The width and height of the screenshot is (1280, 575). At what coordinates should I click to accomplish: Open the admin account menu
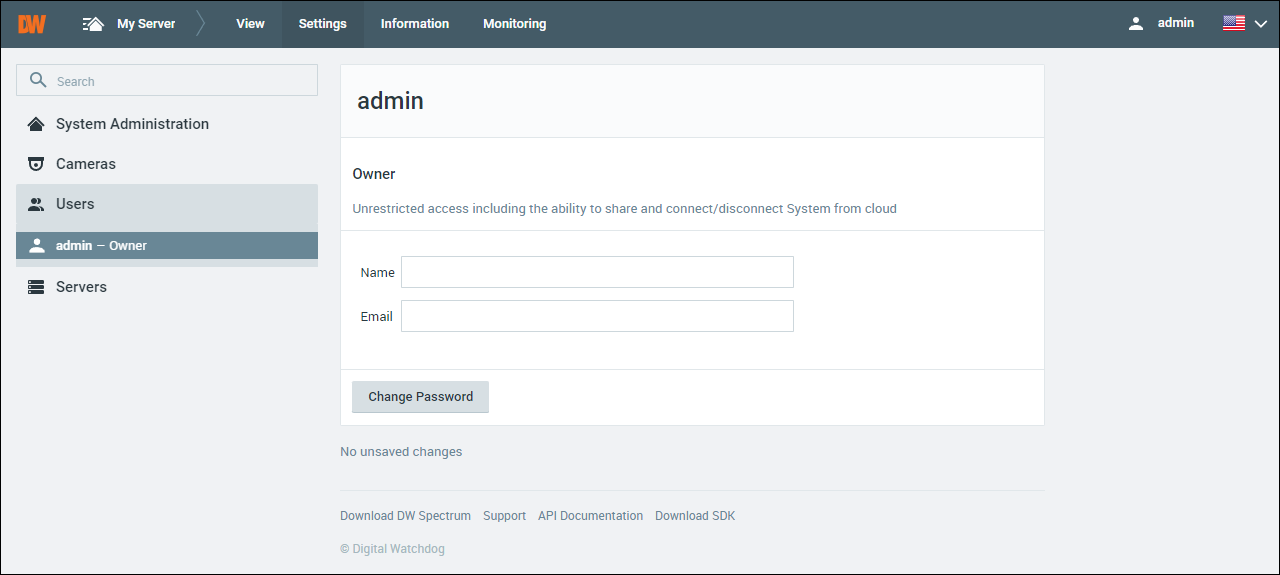pos(1175,23)
